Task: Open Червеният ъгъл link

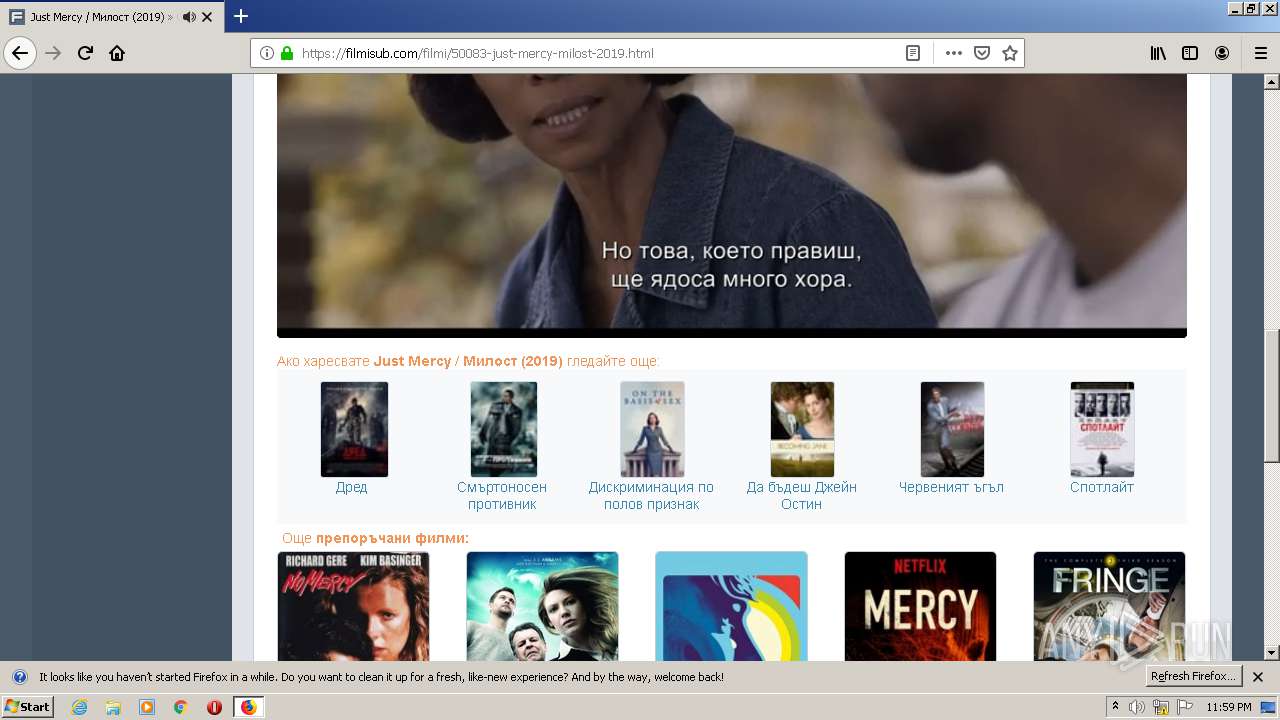Action: 951,487
